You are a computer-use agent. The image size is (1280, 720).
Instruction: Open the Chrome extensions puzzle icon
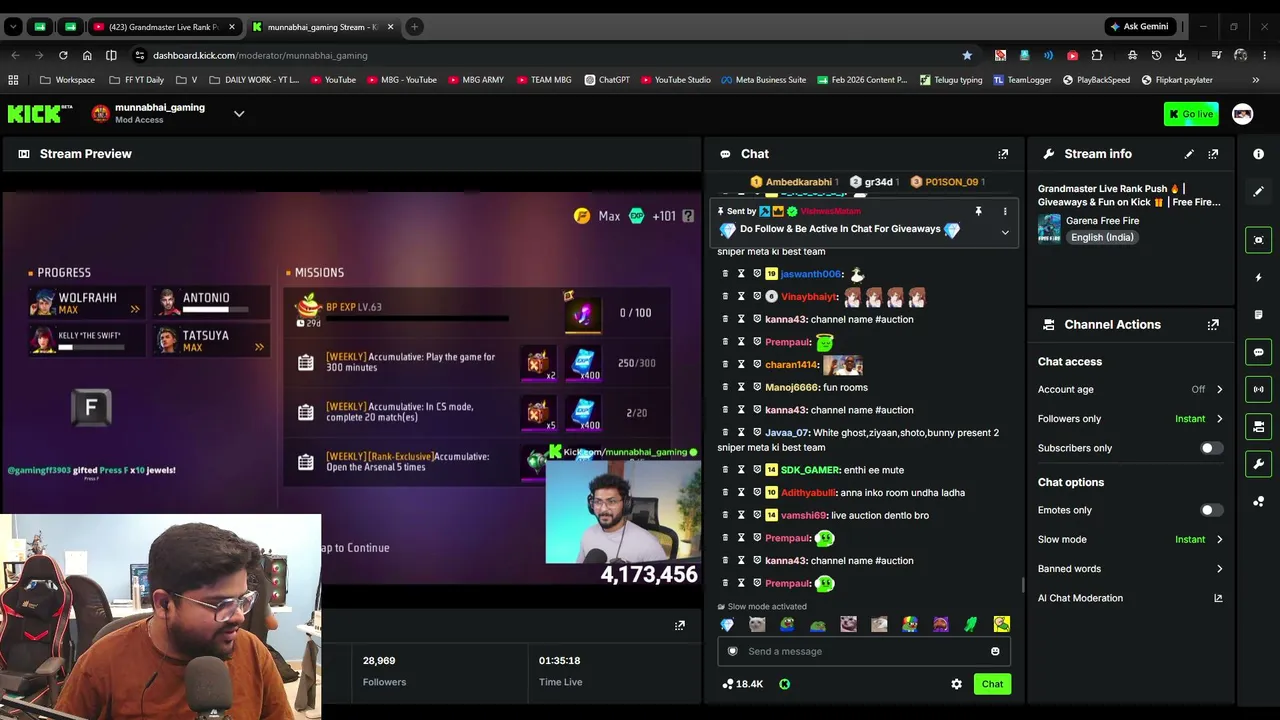(1097, 55)
